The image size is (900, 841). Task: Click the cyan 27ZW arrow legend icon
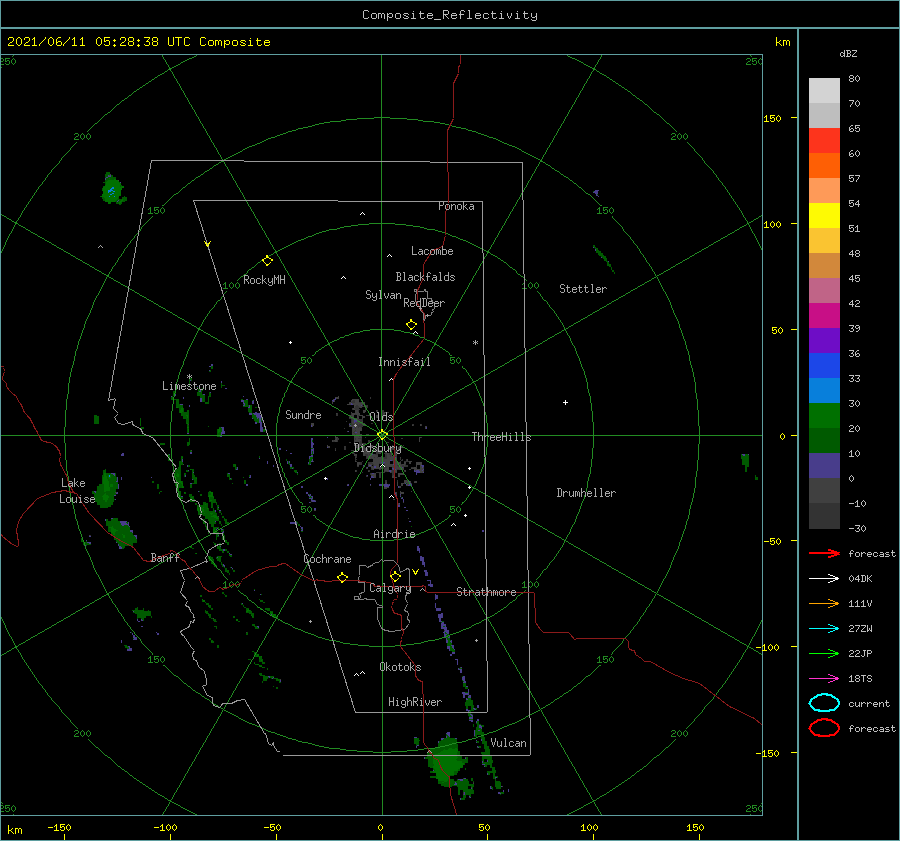824,629
